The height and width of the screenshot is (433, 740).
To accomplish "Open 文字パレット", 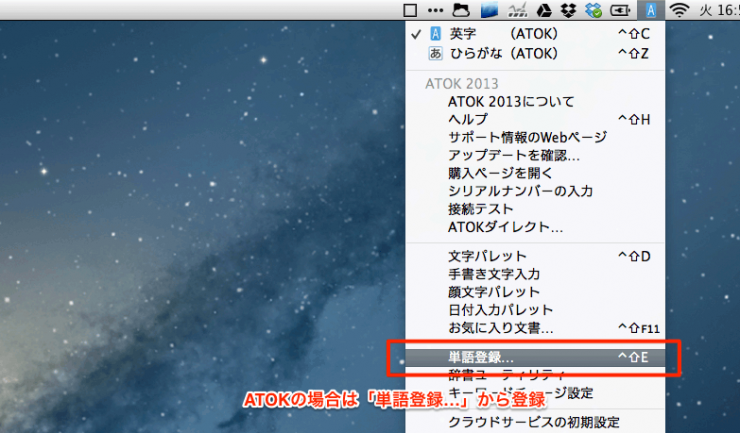I will (535, 256).
